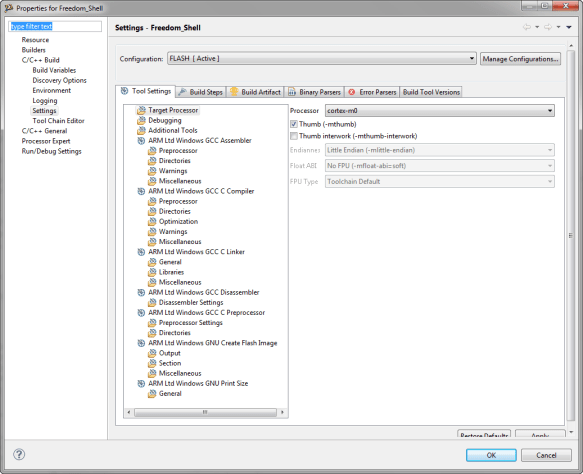The width and height of the screenshot is (583, 474).
Task: Click the Preprocessor Settings option icon
Action: [152, 323]
